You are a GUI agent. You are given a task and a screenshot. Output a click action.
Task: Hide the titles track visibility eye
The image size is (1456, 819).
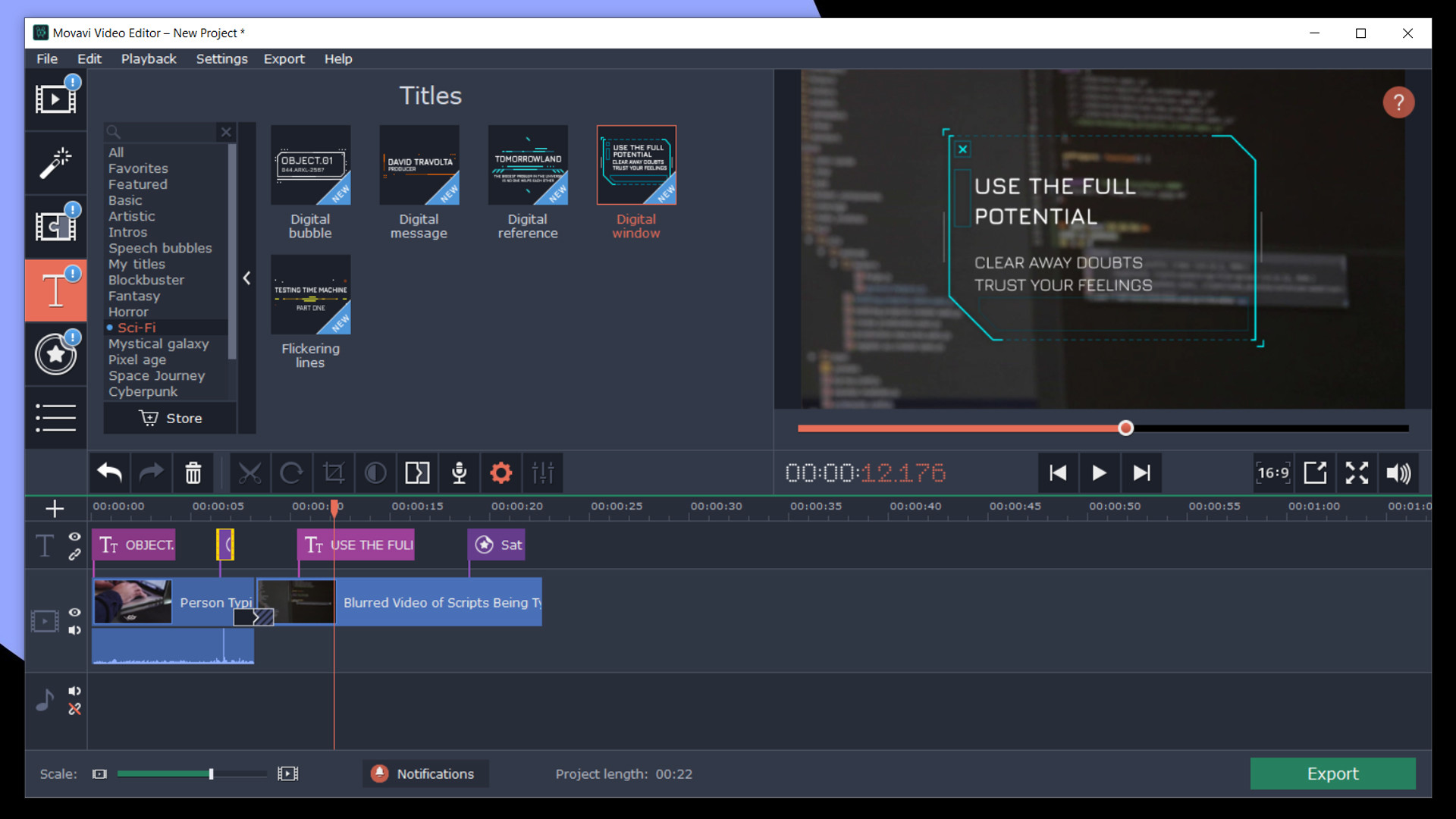pyautogui.click(x=74, y=537)
